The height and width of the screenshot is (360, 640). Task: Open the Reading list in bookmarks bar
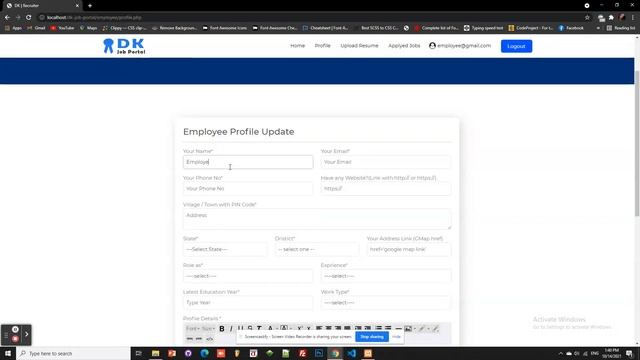pos(621,28)
